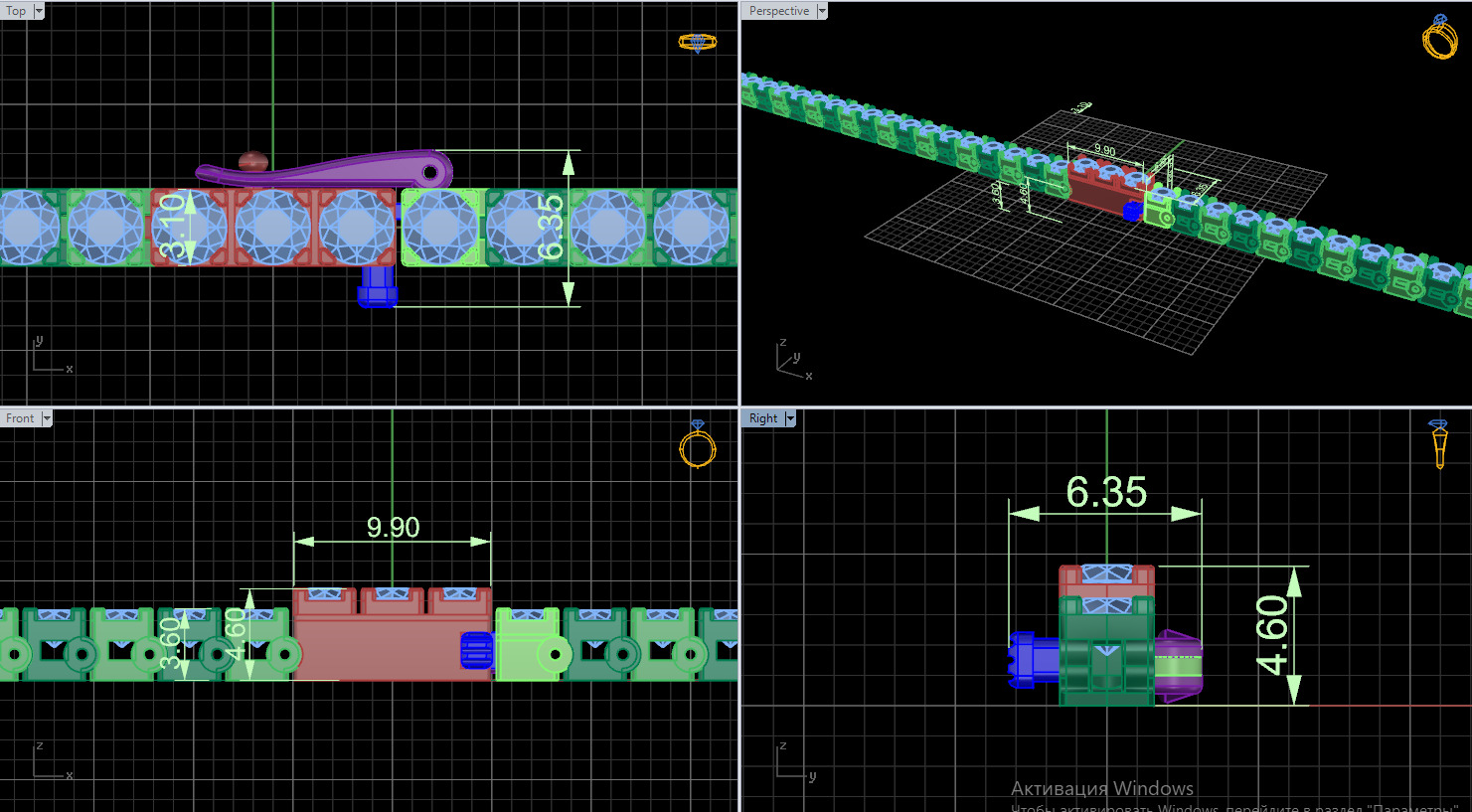
Task: Click the ring front-view icon in Front viewport
Action: [698, 444]
